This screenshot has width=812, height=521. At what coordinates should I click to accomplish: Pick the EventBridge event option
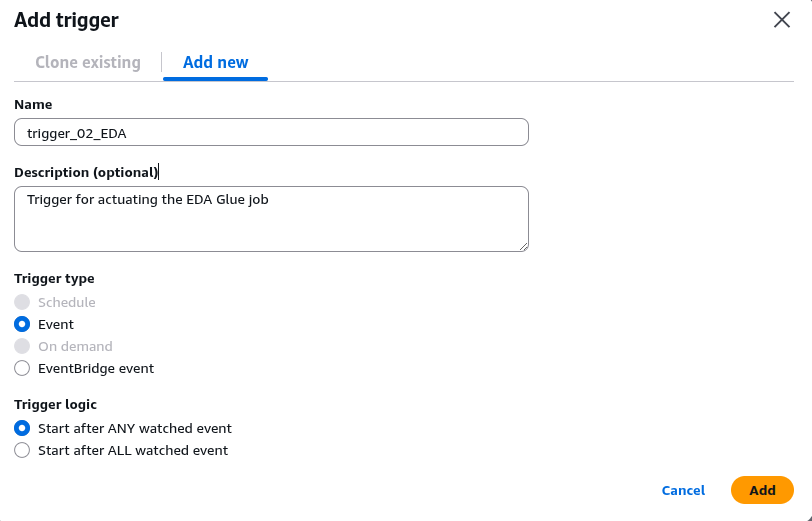tap(22, 368)
